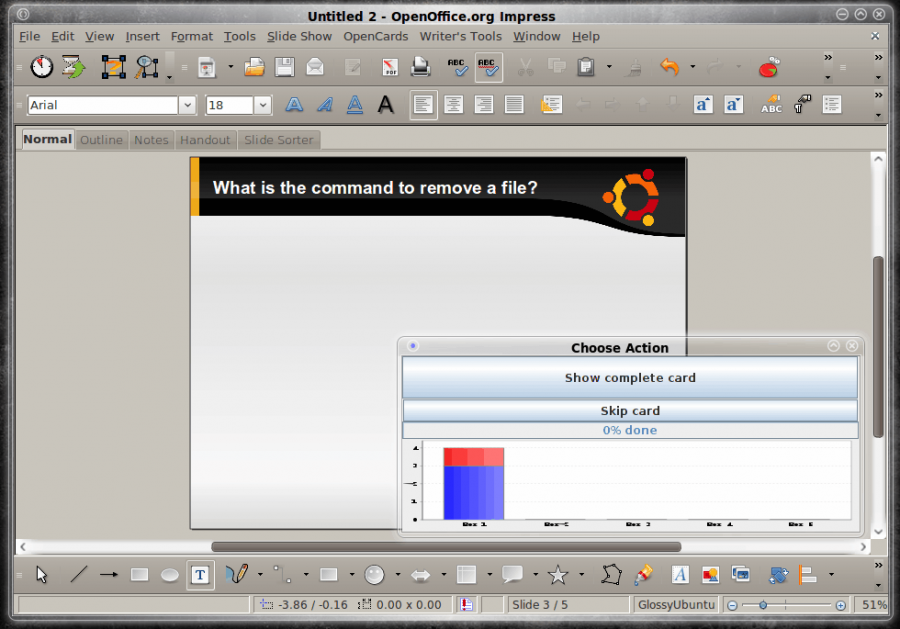Export the presentation directly as PDF
The width and height of the screenshot is (900, 629).
(x=389, y=67)
